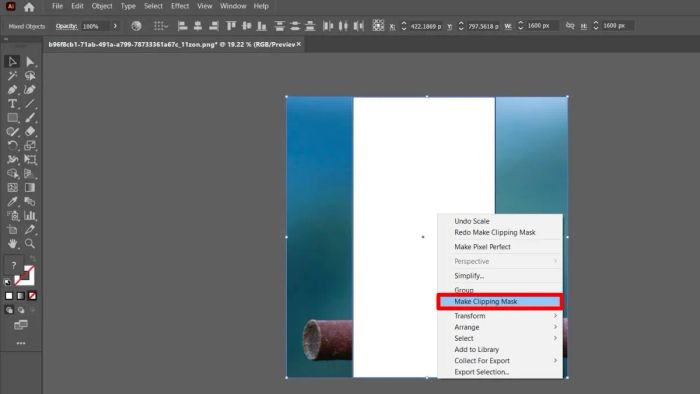The image size is (700, 394).
Task: Open the File menu
Action: pyautogui.click(x=57, y=6)
